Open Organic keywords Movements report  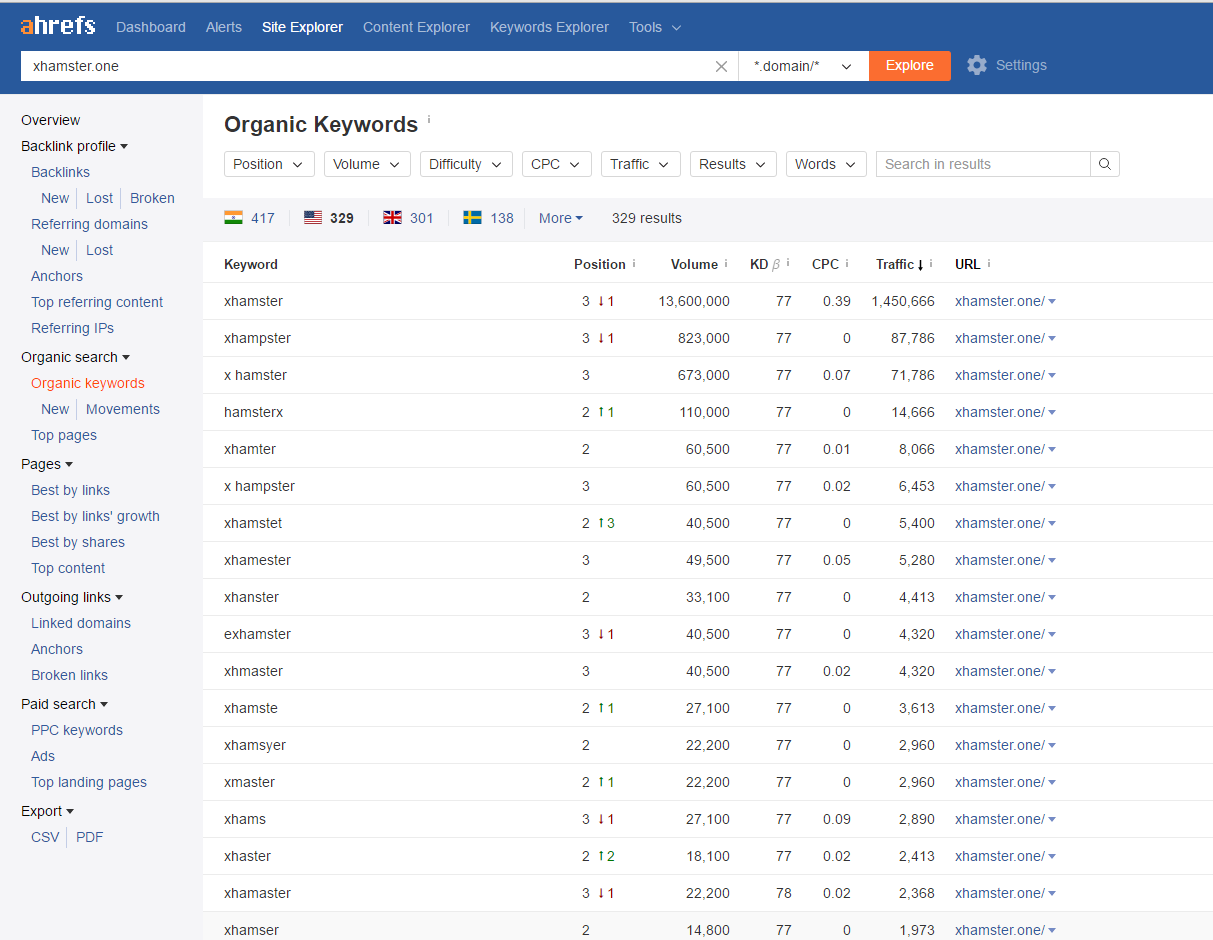tap(123, 409)
